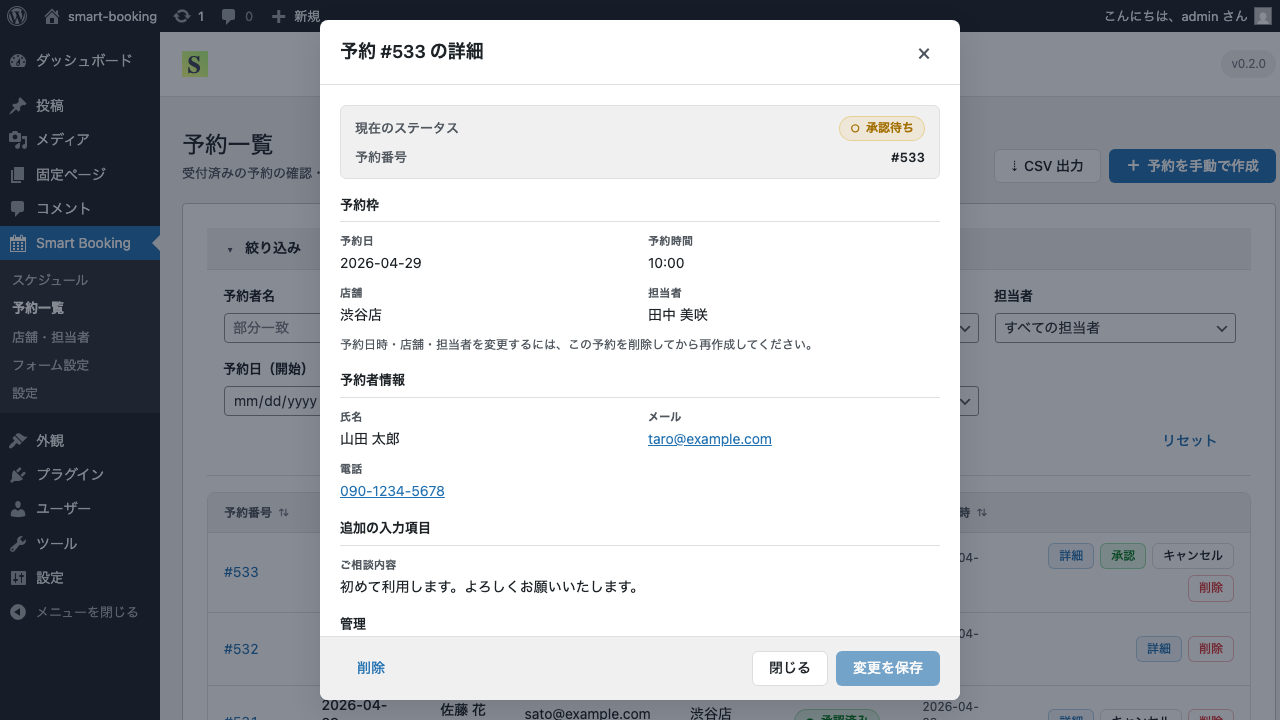Image resolution: width=1280 pixels, height=720 pixels.
Task: Go to フォーム設定 submenu
Action: click(x=50, y=365)
